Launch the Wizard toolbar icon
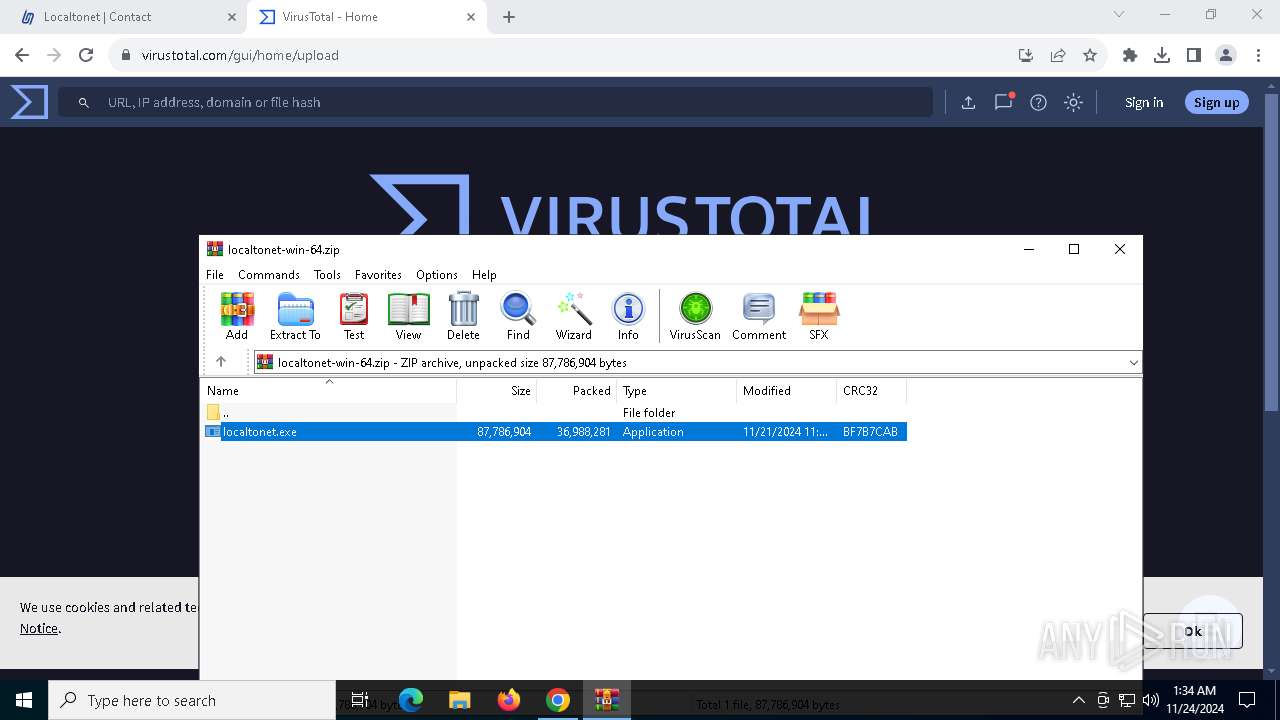Screen dimensions: 1280x720 pos(574,316)
